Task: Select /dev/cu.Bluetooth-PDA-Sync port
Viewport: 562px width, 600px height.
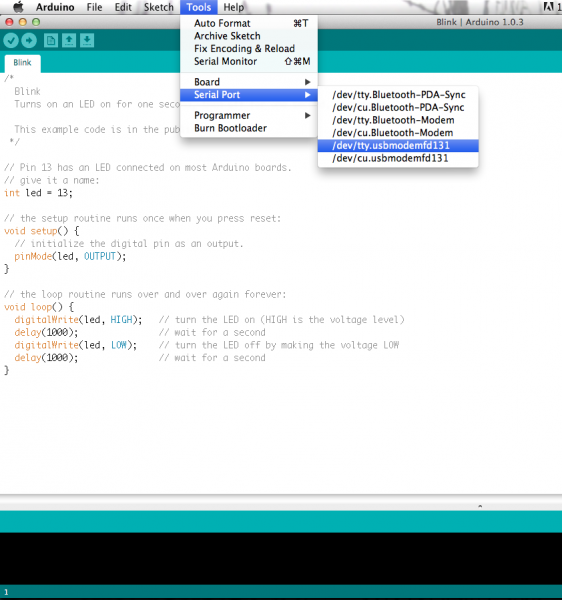Action: 398,107
